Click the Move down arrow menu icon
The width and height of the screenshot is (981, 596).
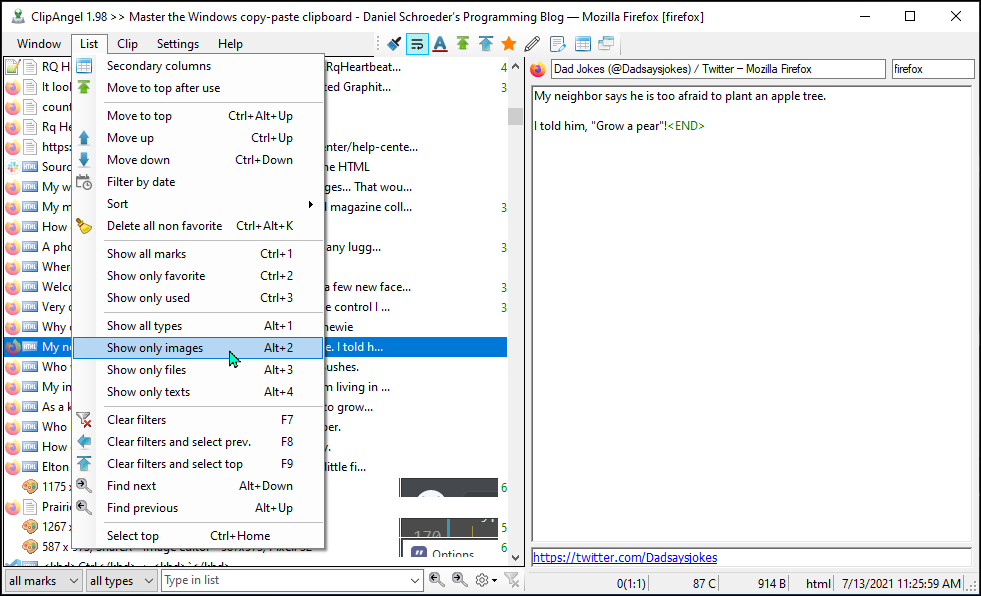84,159
